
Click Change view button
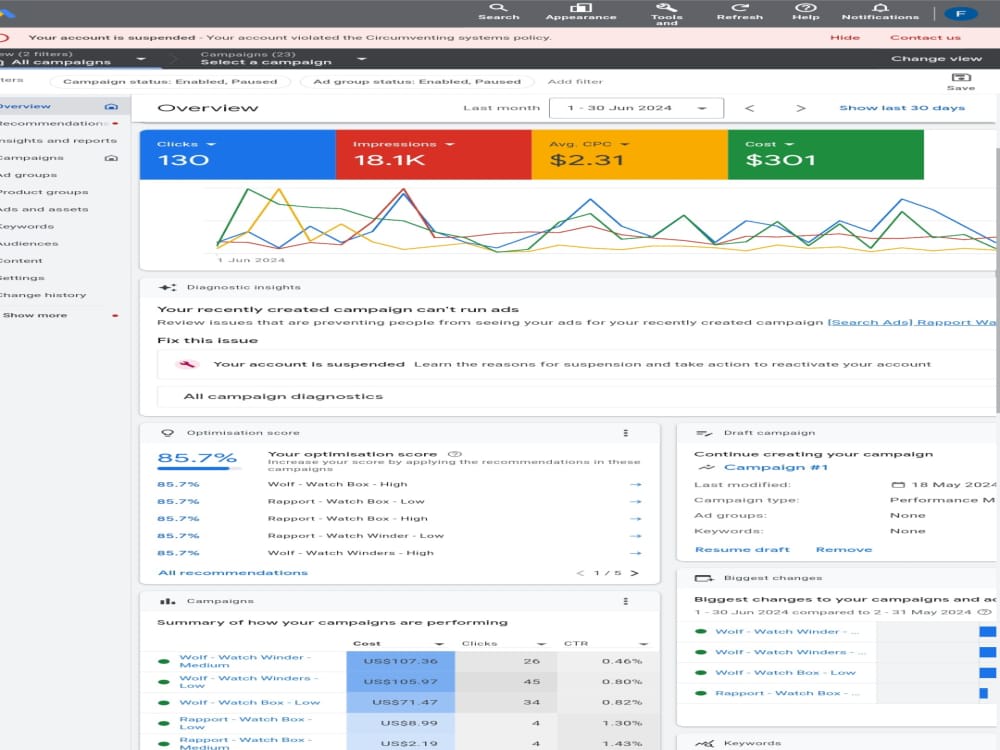pos(936,59)
